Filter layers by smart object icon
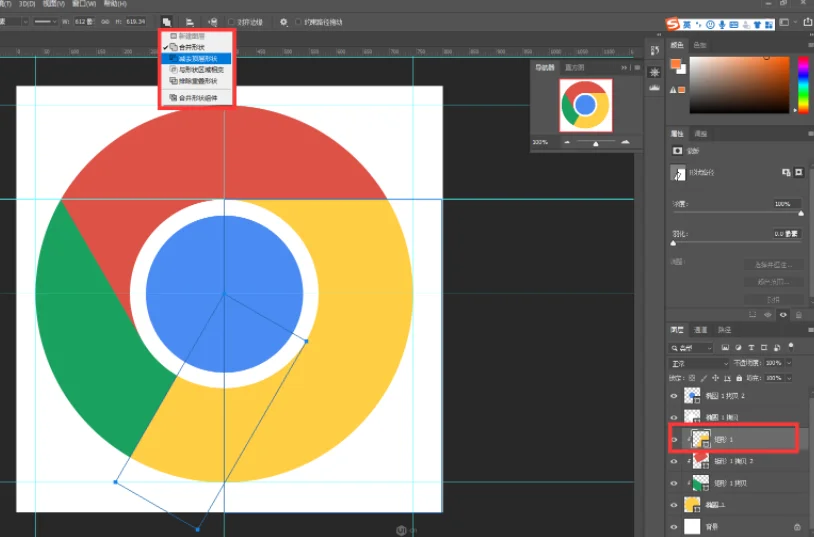 point(777,347)
